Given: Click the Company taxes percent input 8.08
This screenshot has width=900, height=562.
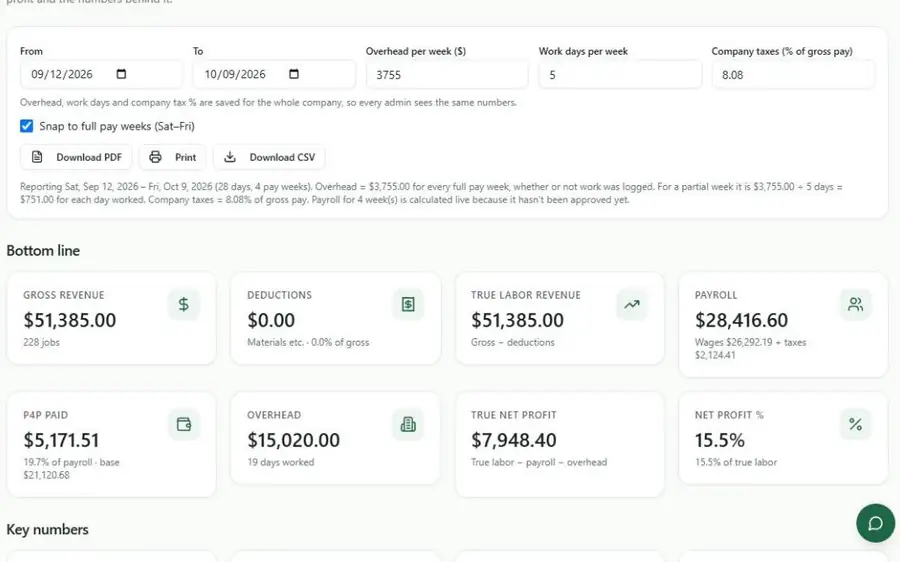Looking at the screenshot, I should pos(793,75).
